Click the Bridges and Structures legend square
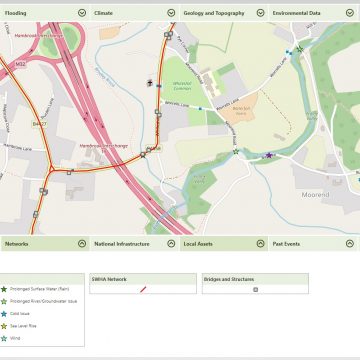Screen dimensions: 360x360 pyautogui.click(x=256, y=290)
